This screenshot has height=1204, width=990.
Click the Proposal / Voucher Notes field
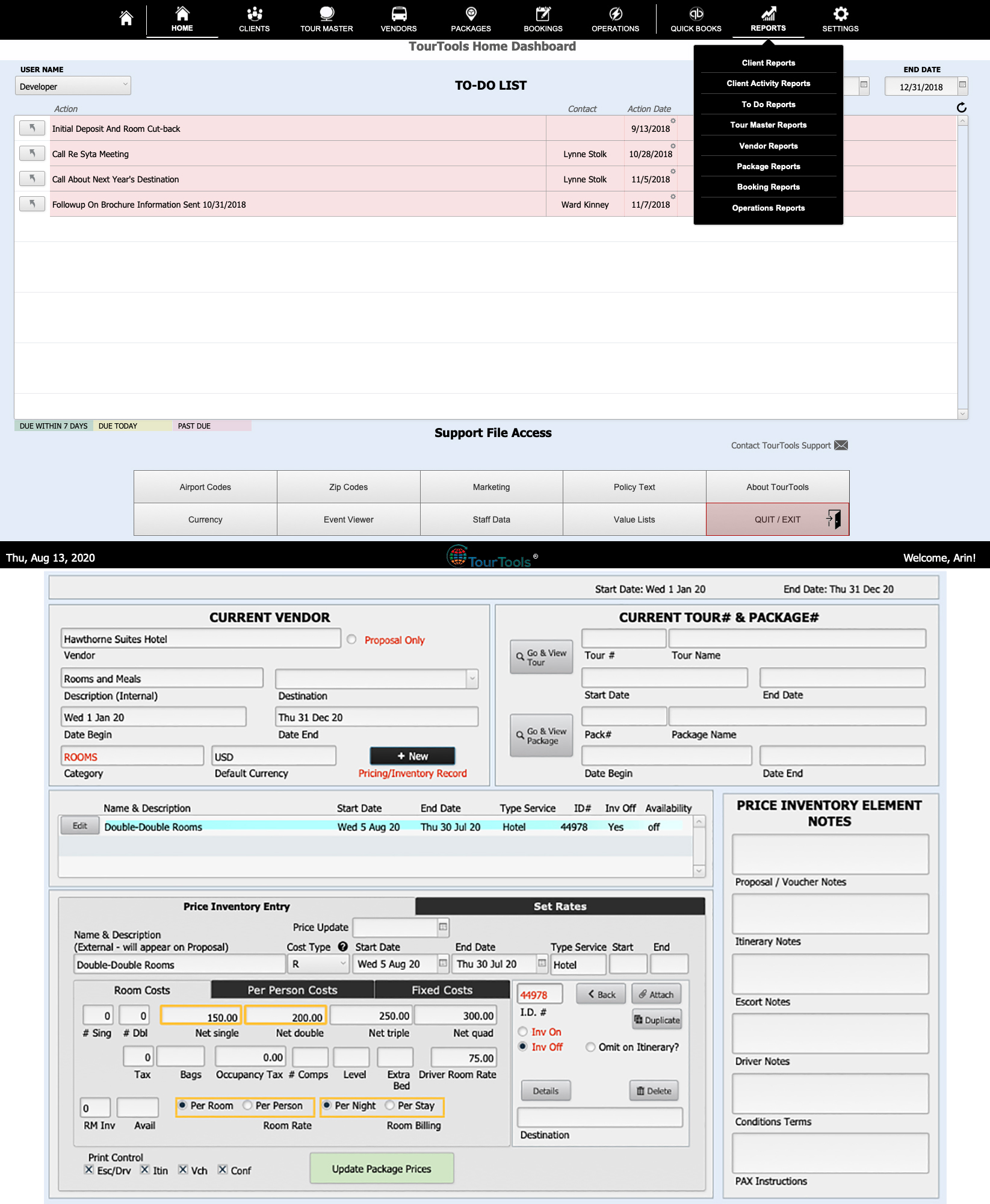(830, 854)
